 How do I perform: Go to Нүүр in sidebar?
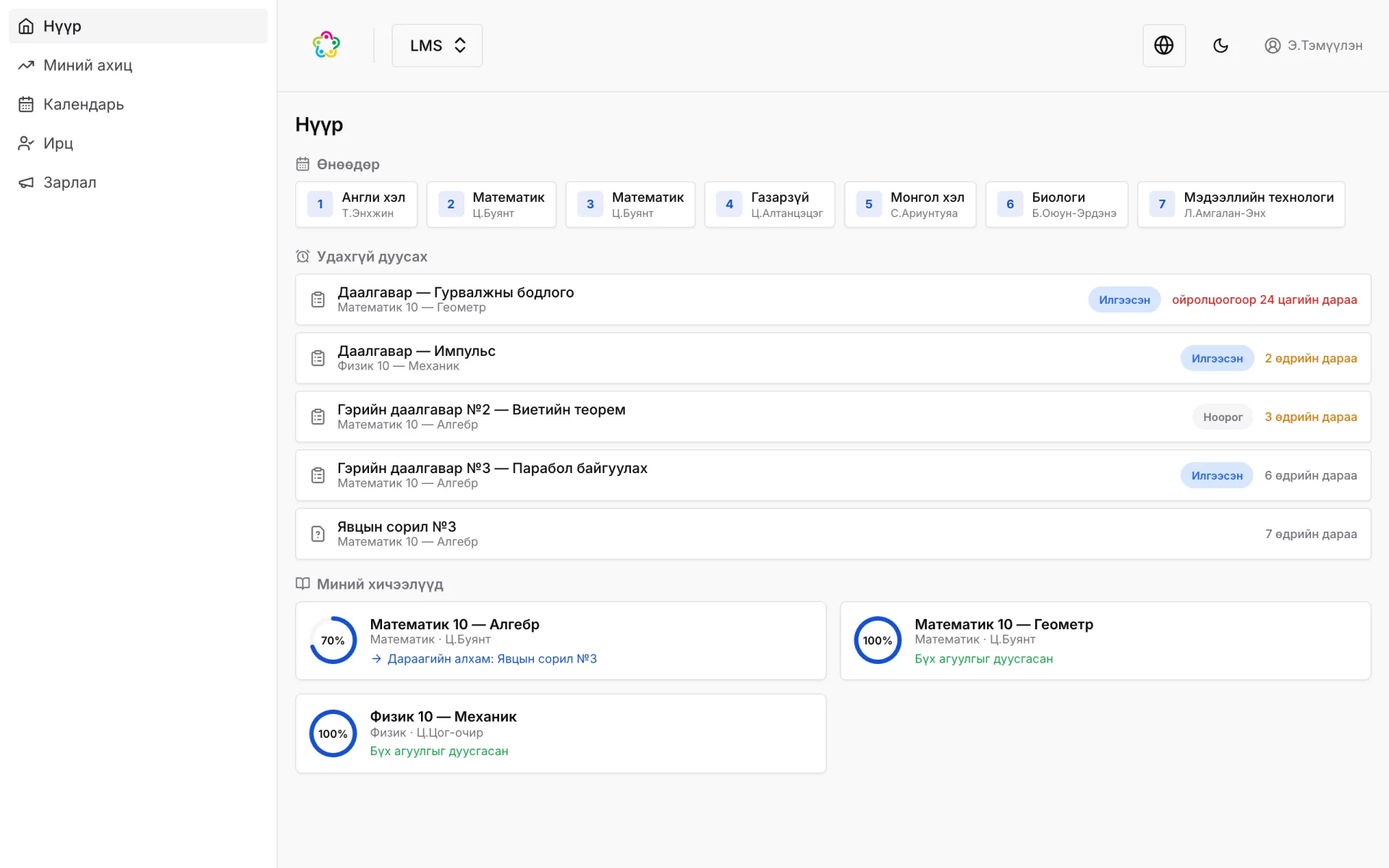tap(138, 26)
